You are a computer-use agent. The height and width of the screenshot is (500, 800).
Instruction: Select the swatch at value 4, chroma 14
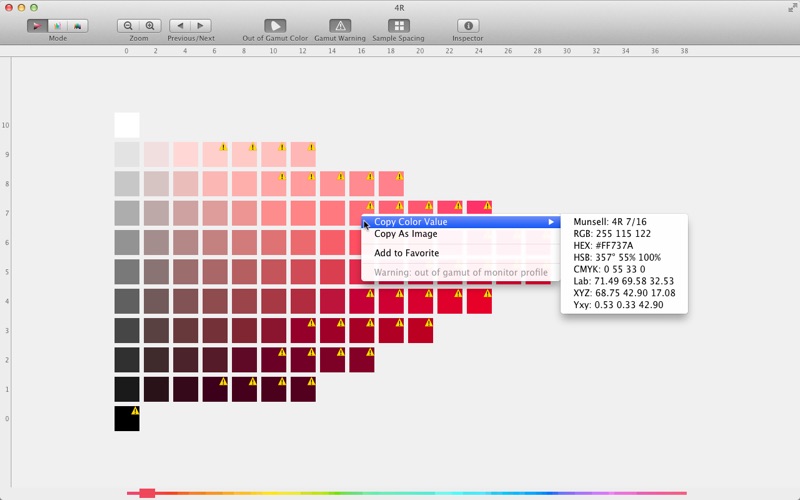[333, 301]
